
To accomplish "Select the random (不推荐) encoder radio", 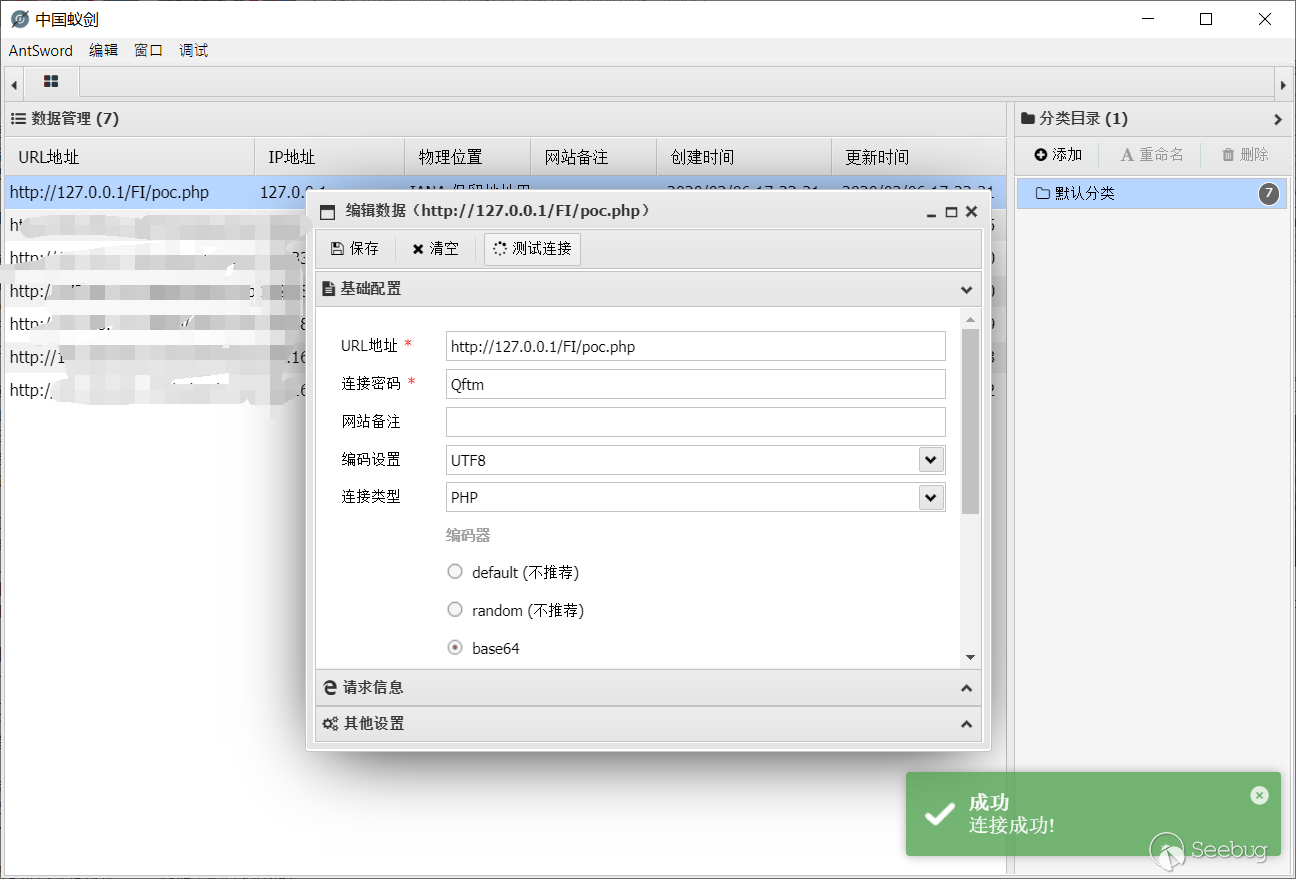I will click(455, 610).
